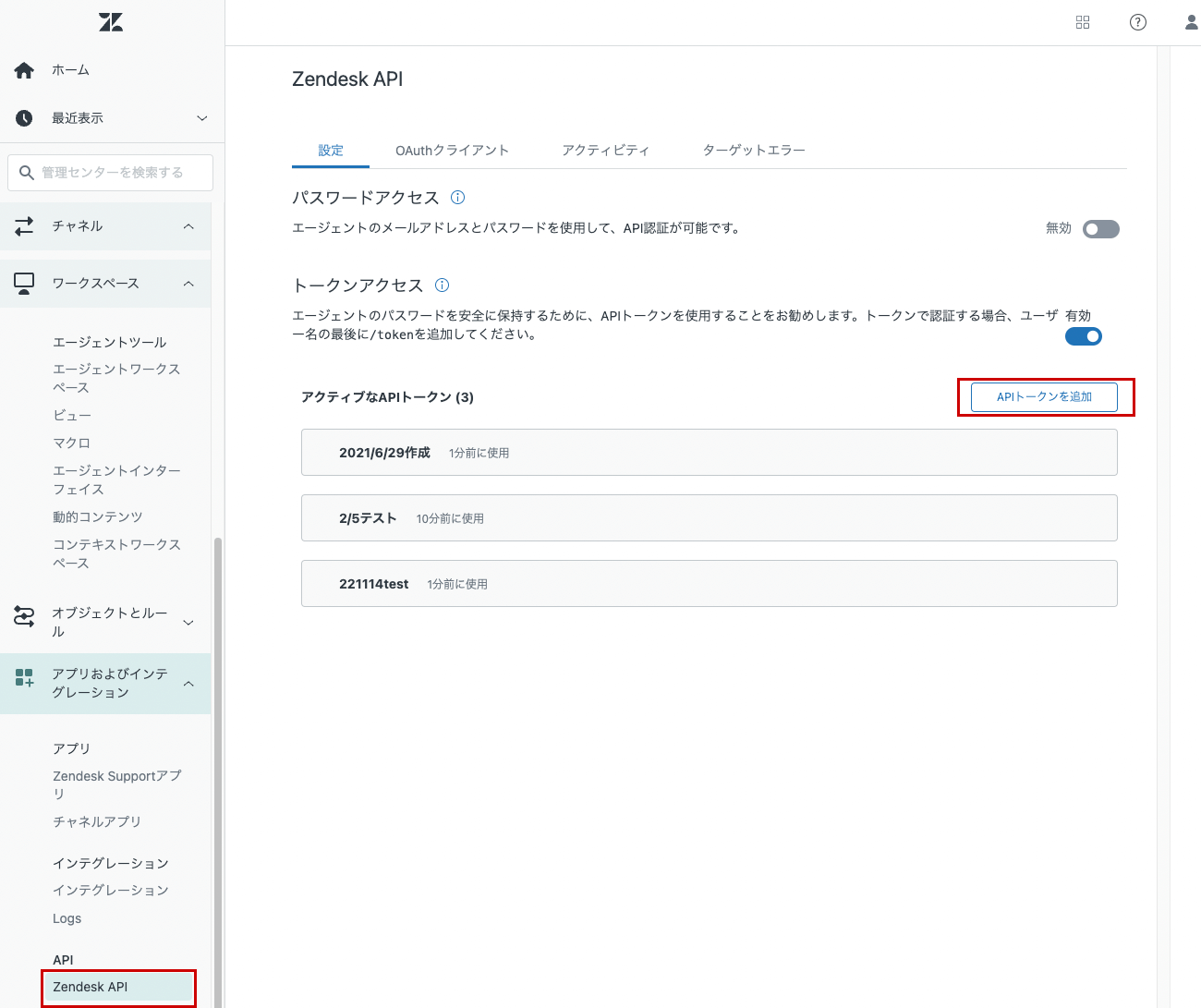
Task: Click the sidebar vertical scrollbar
Action: tap(218, 771)
